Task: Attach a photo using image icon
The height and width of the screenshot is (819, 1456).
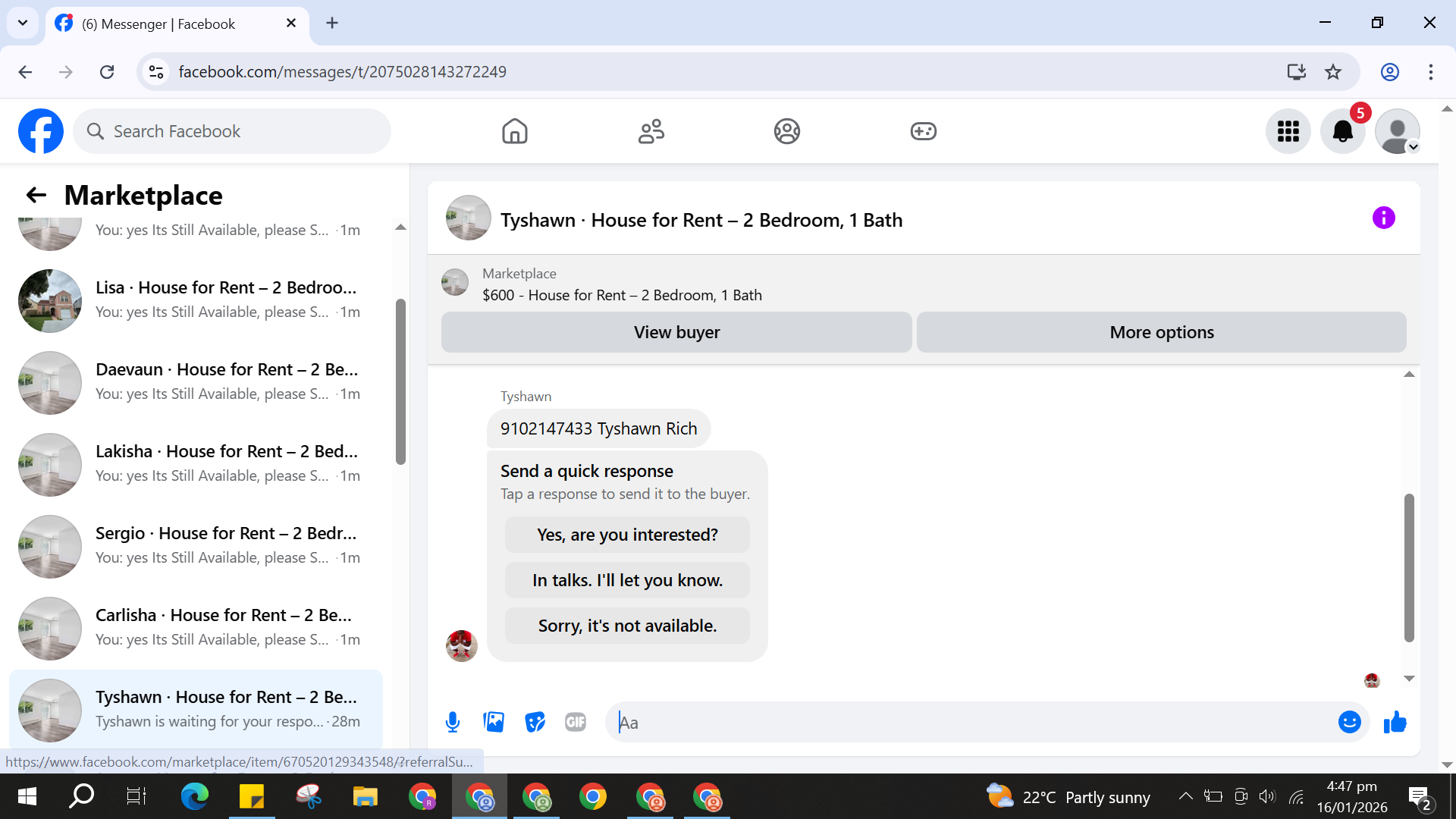Action: 494,722
